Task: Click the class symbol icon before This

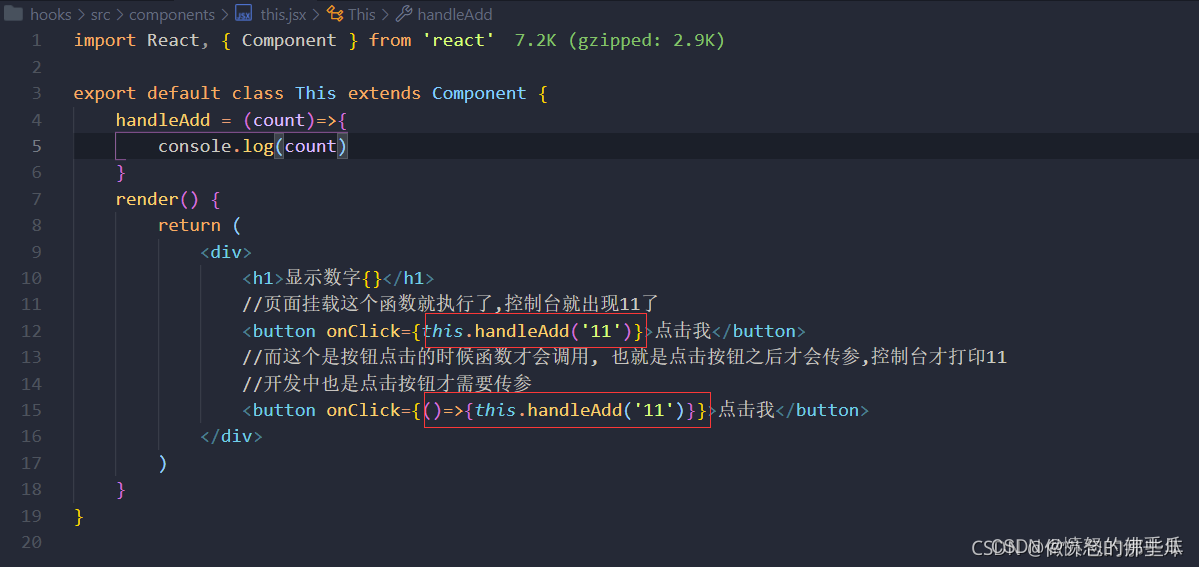Action: [x=334, y=14]
